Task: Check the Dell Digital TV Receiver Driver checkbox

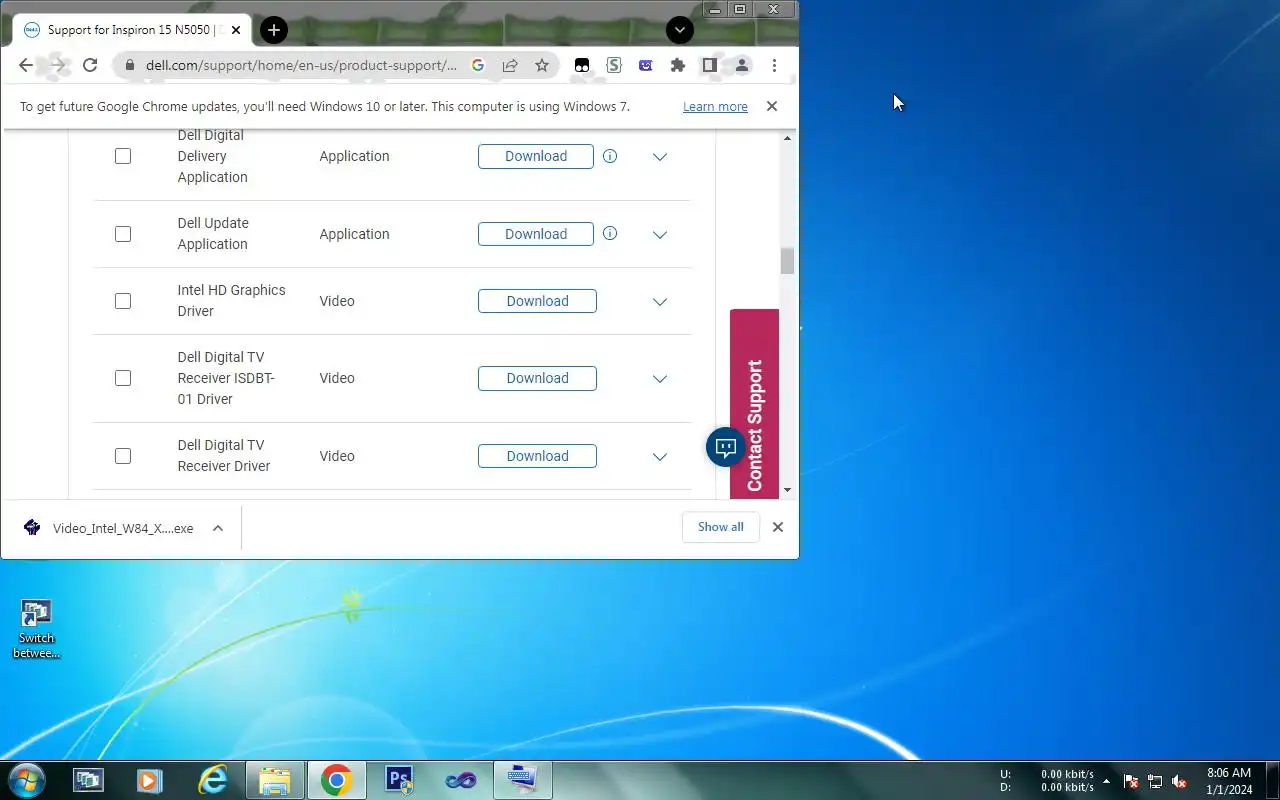Action: pyautogui.click(x=123, y=456)
